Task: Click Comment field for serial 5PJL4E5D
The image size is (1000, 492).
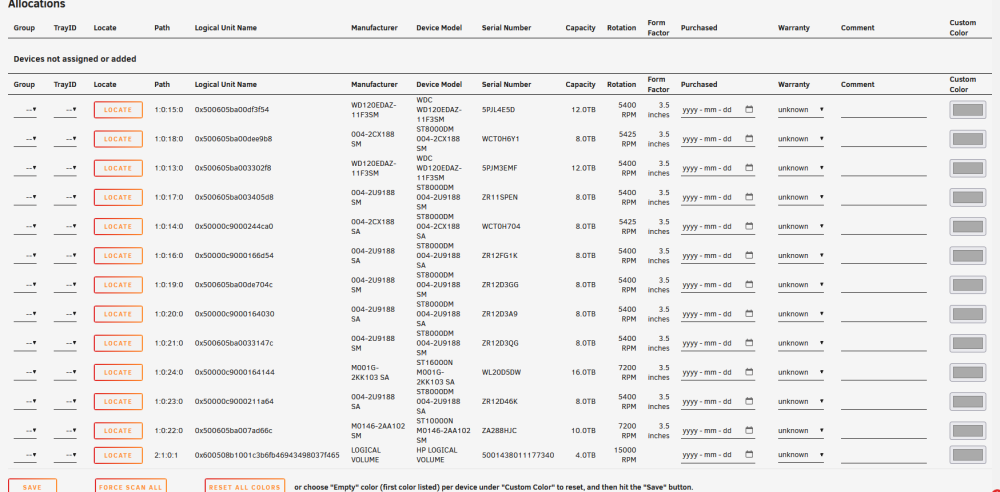Action: pos(883,110)
